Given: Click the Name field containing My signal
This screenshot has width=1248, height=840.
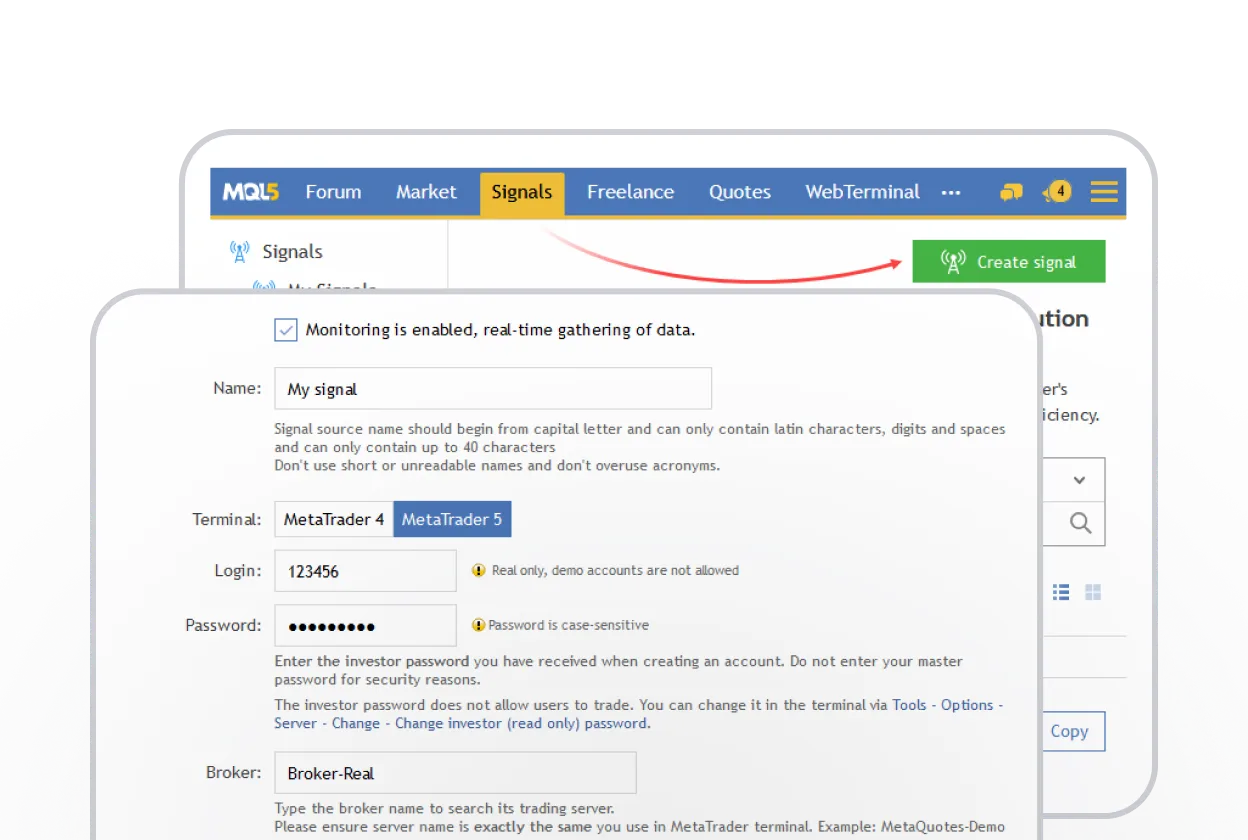Looking at the screenshot, I should click(493, 388).
